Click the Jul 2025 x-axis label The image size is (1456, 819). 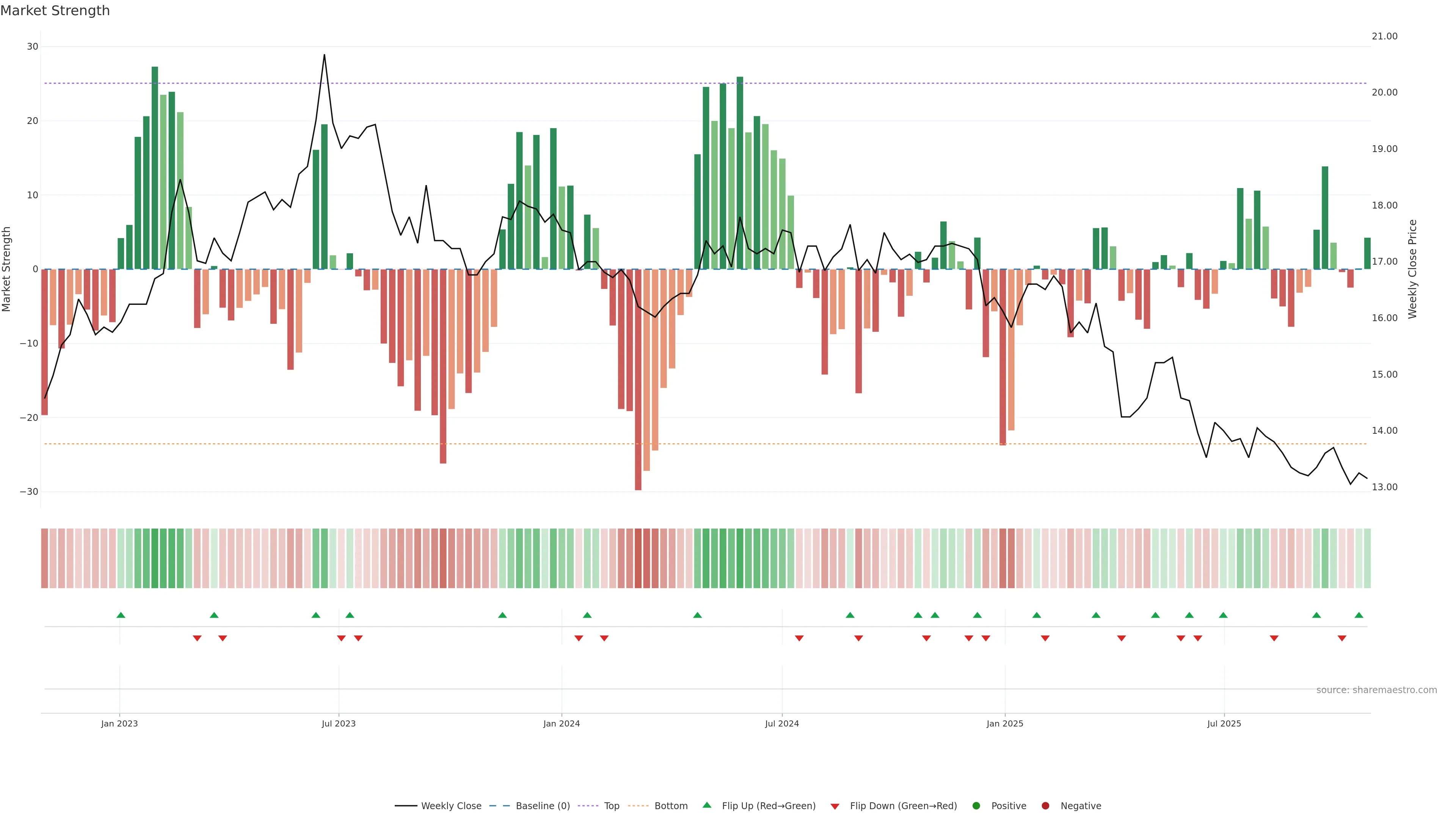coord(1224,723)
